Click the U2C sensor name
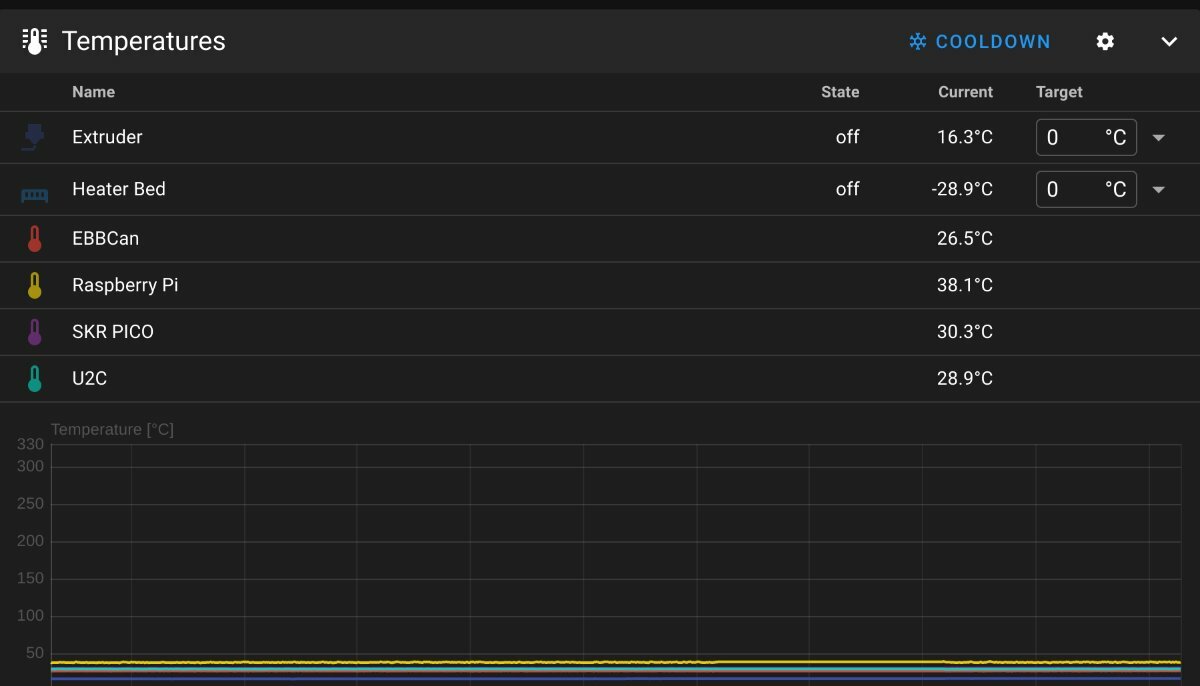The height and width of the screenshot is (686, 1200). (89, 378)
